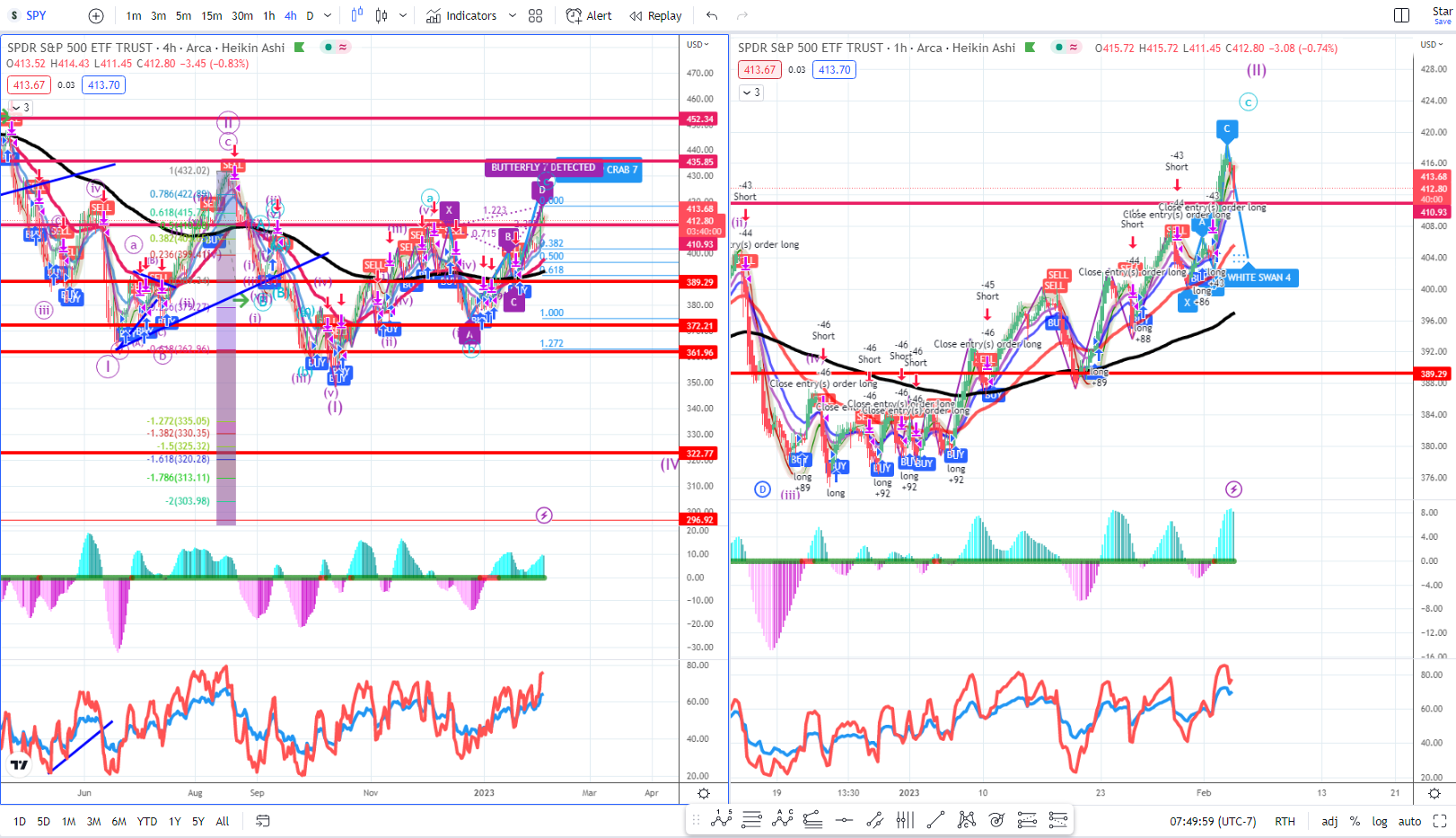The height and width of the screenshot is (838, 1456).
Task: Select the Fib retracement lines tool in favorites bar
Action: click(752, 819)
